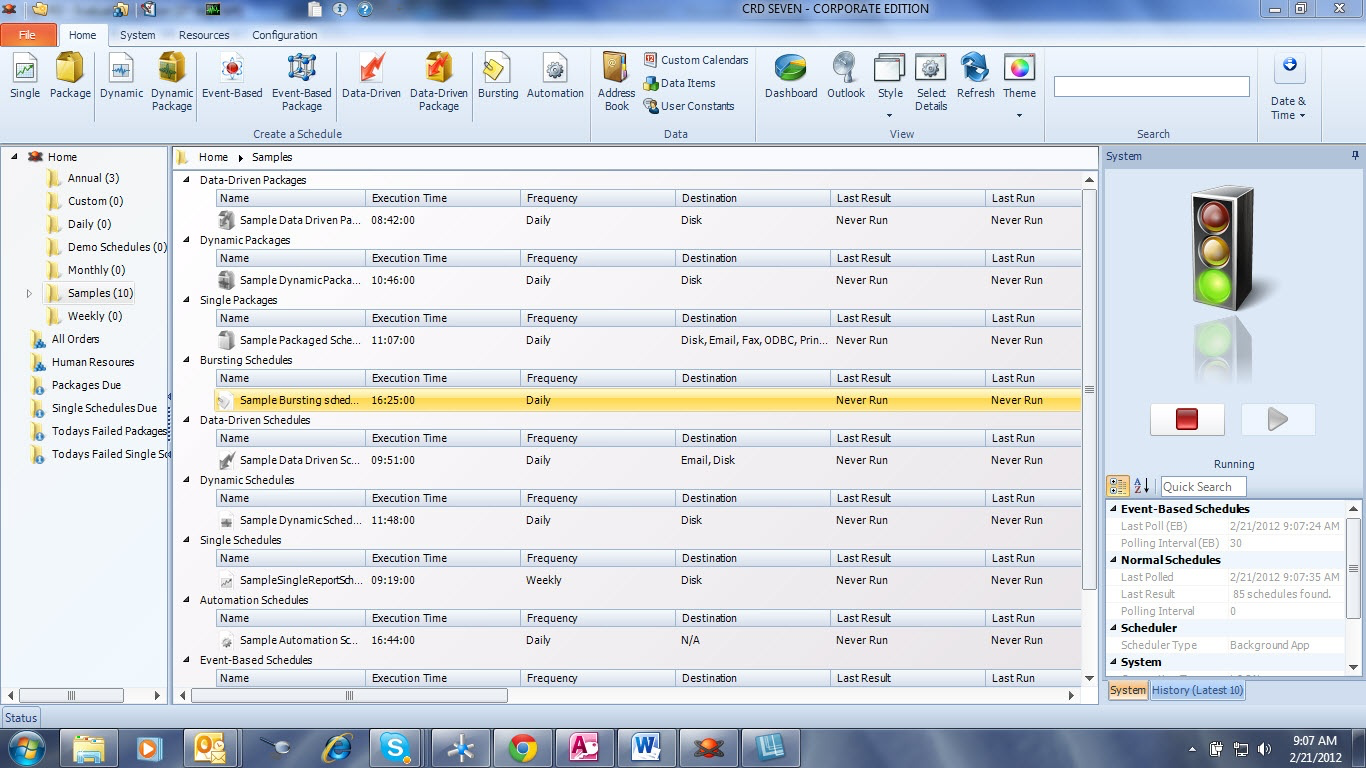Unpin the System panel
The image size is (1366, 768).
[1355, 155]
